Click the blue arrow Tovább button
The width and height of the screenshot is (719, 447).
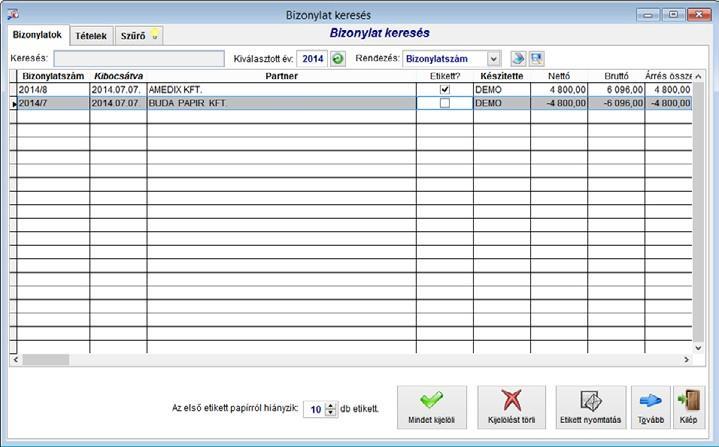[650, 407]
